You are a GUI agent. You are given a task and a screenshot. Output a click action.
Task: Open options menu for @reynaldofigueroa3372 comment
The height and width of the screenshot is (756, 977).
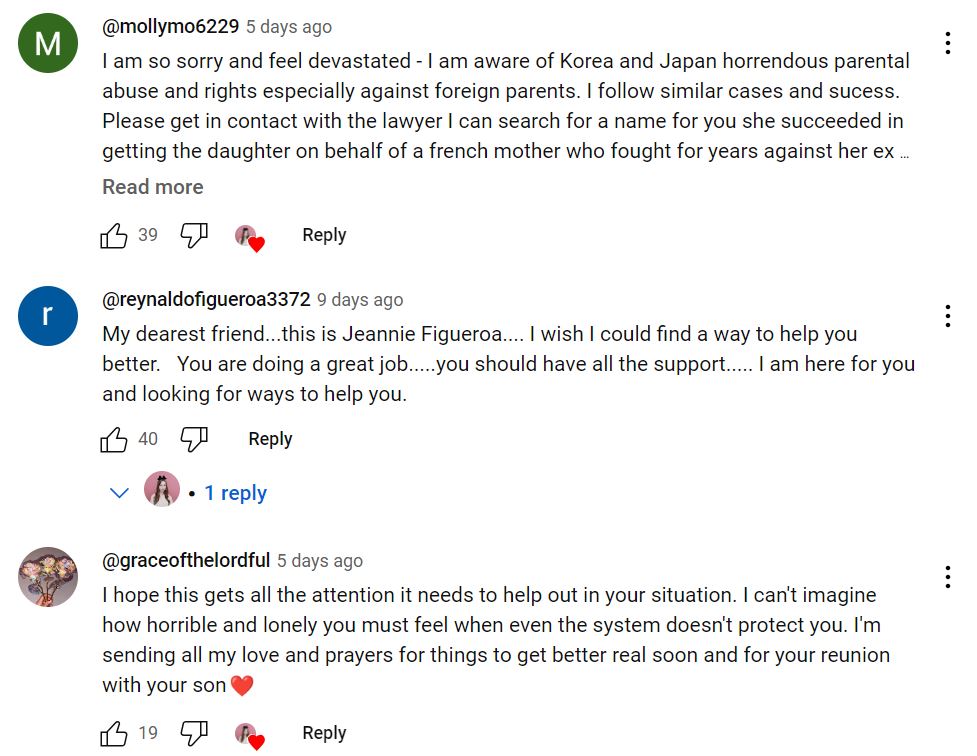(x=946, y=316)
